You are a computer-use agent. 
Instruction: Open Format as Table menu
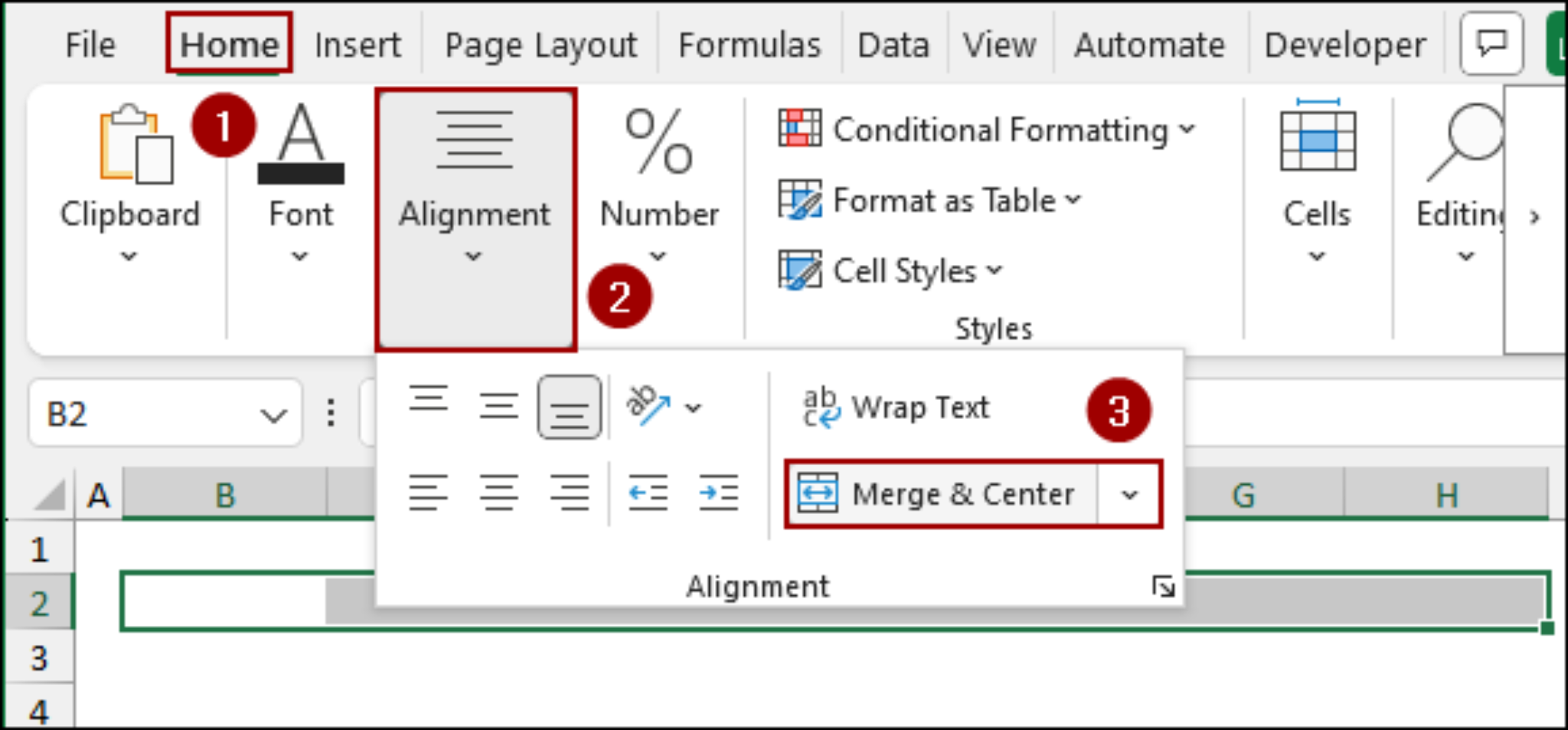pyautogui.click(x=929, y=201)
